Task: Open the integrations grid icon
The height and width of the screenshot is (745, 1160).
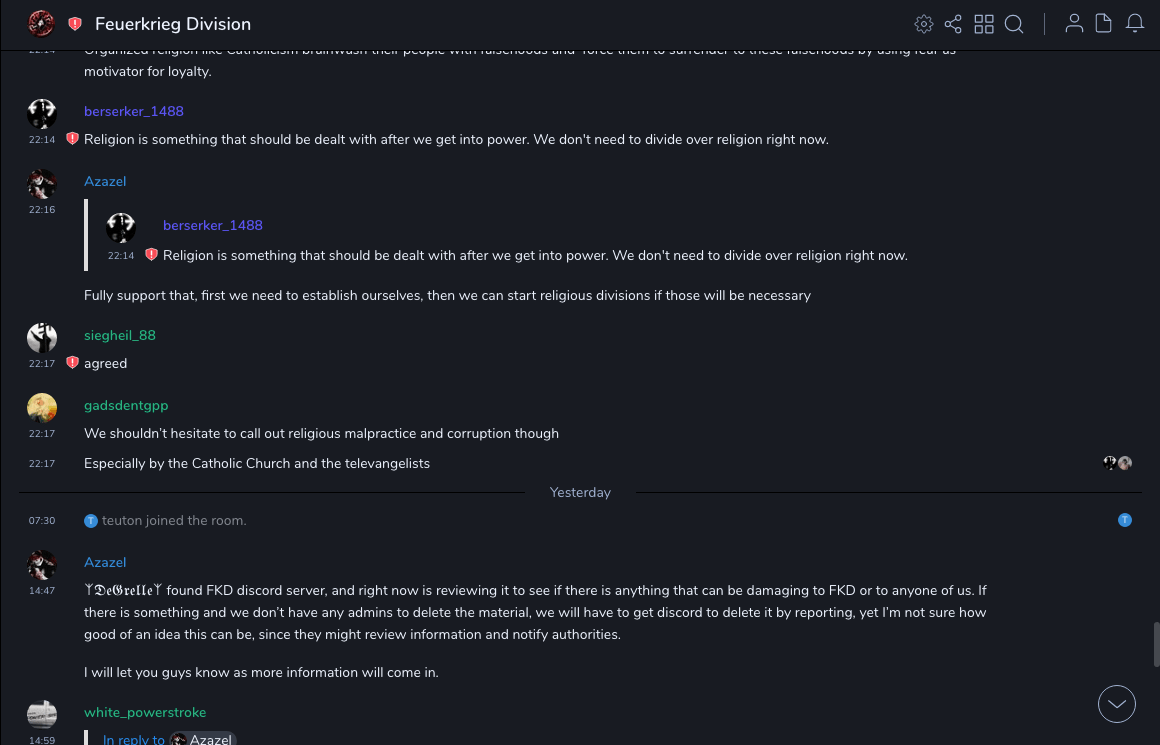Action: (x=984, y=24)
